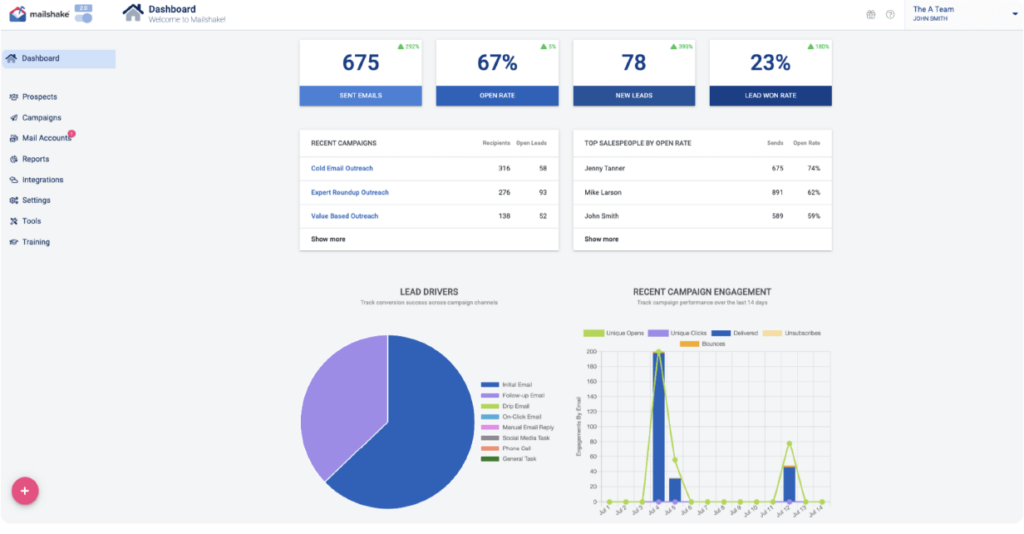The image size is (1024, 534).
Task: Click the Open Rate stat card label
Action: tap(497, 95)
